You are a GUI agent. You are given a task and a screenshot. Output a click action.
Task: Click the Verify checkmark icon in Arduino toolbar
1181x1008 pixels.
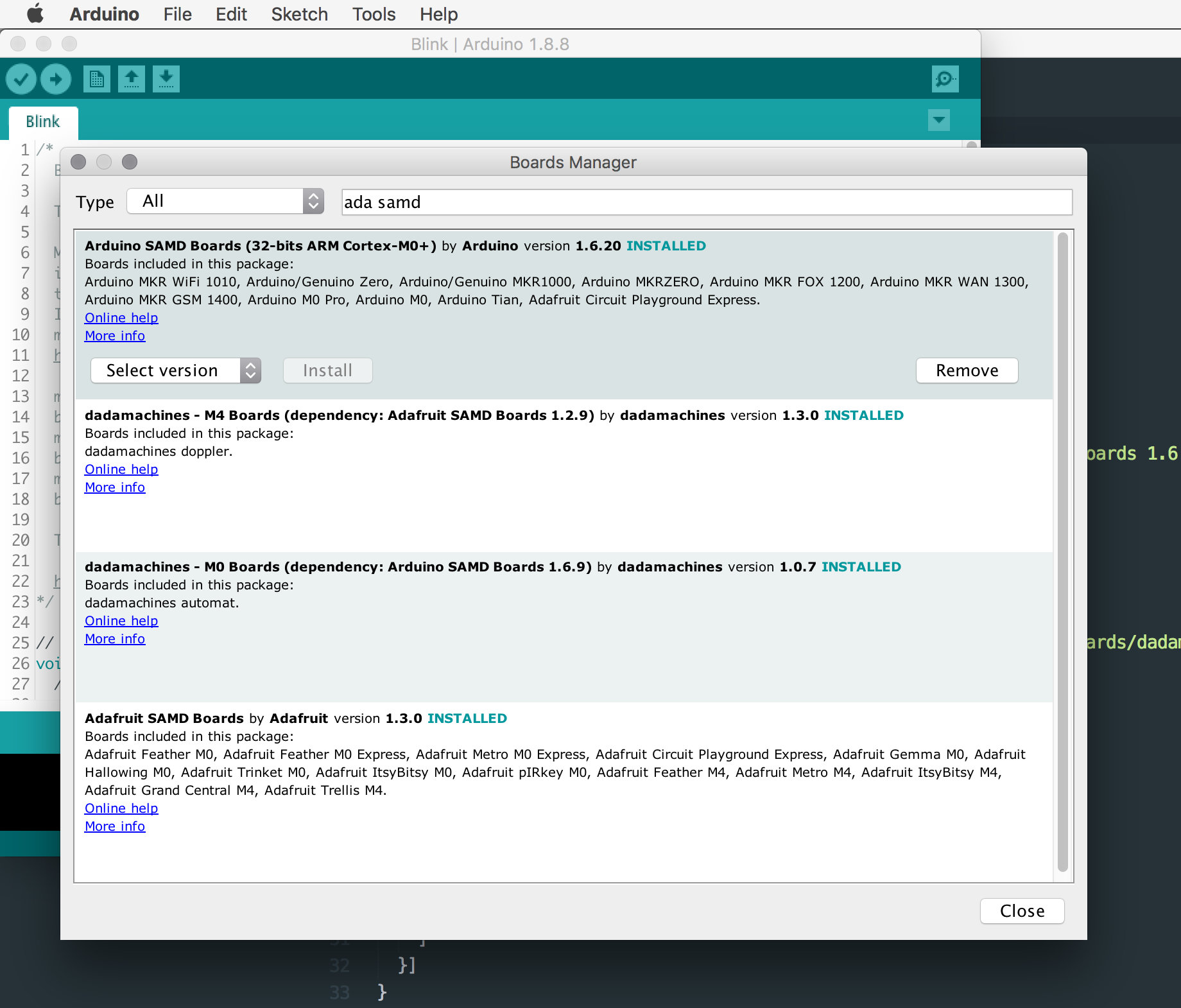tap(21, 79)
